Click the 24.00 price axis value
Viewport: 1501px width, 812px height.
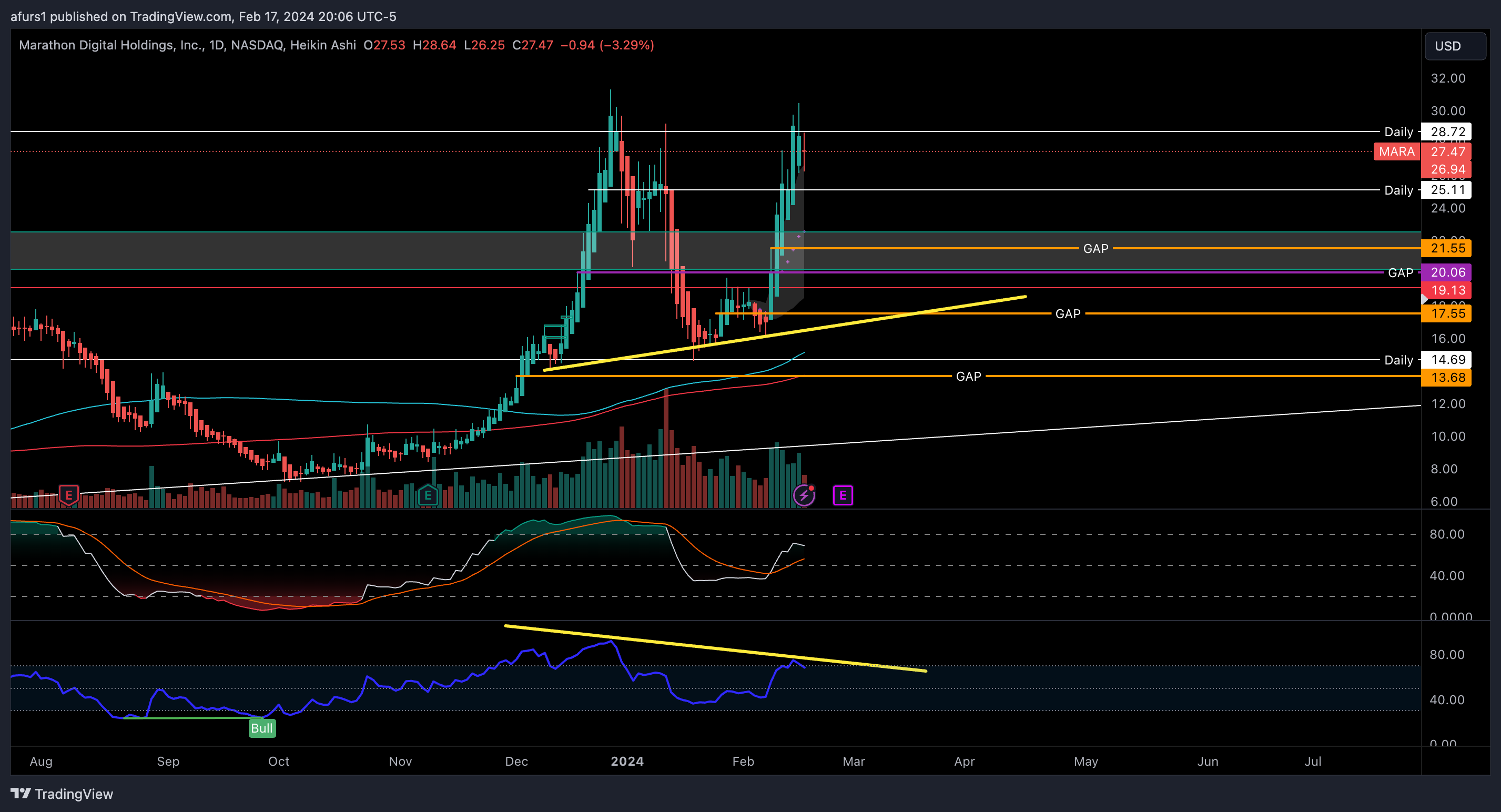click(x=1447, y=208)
